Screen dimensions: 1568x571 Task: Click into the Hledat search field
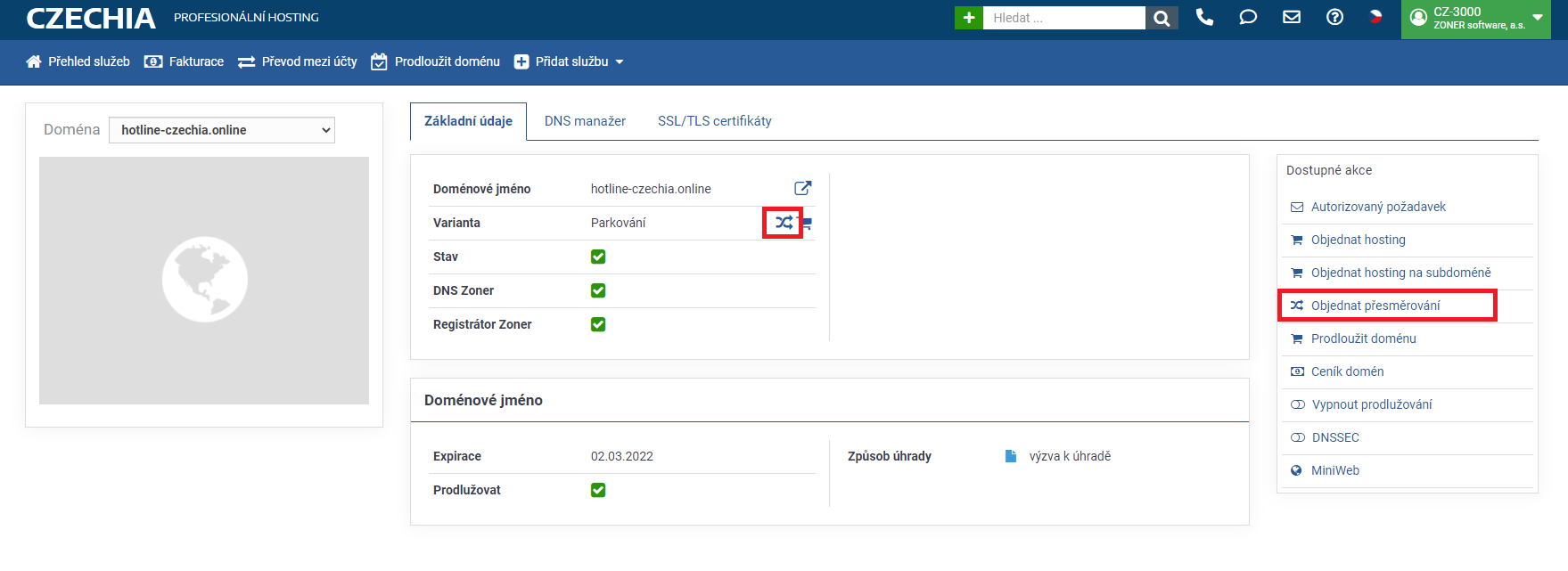tap(1063, 18)
